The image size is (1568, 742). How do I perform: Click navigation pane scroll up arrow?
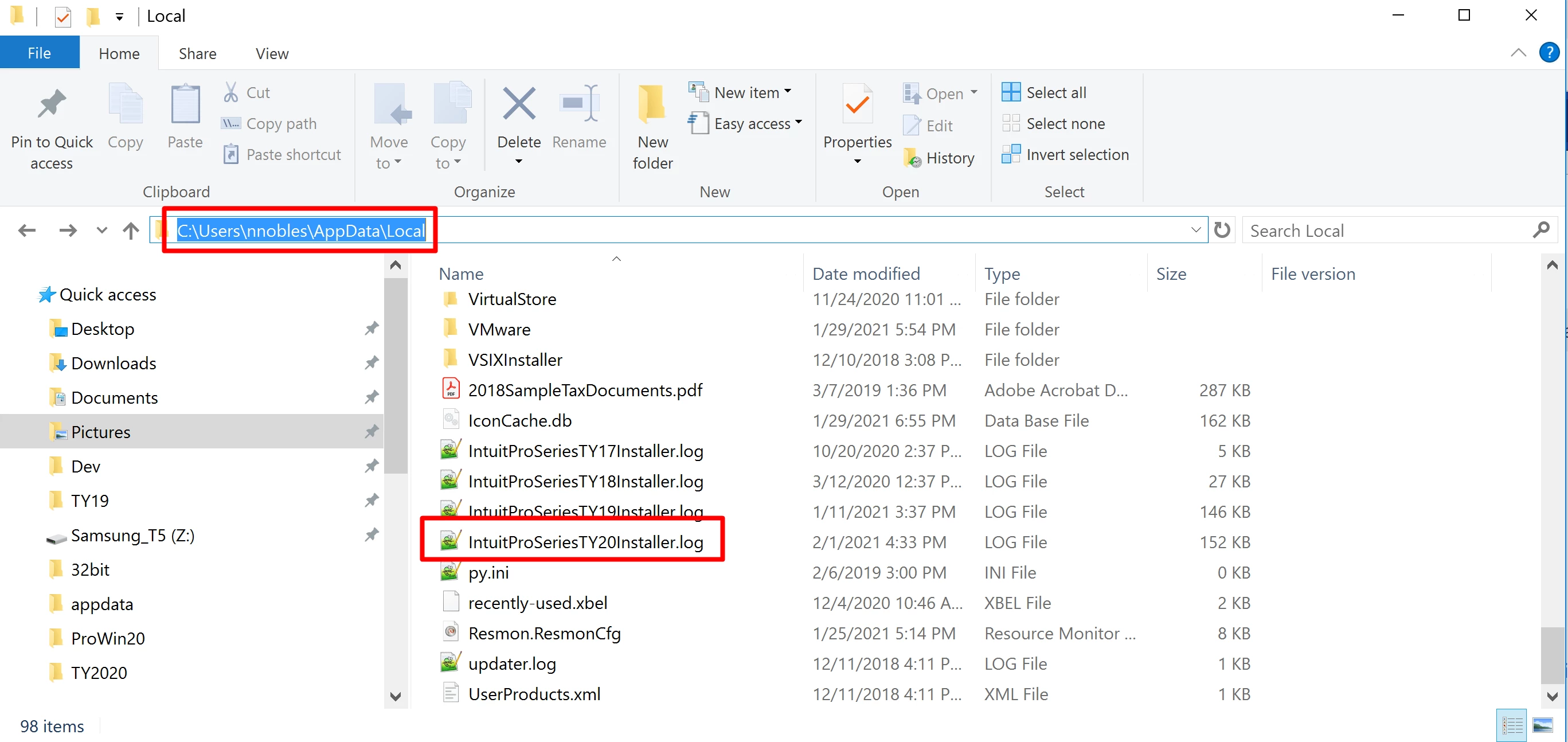[396, 265]
